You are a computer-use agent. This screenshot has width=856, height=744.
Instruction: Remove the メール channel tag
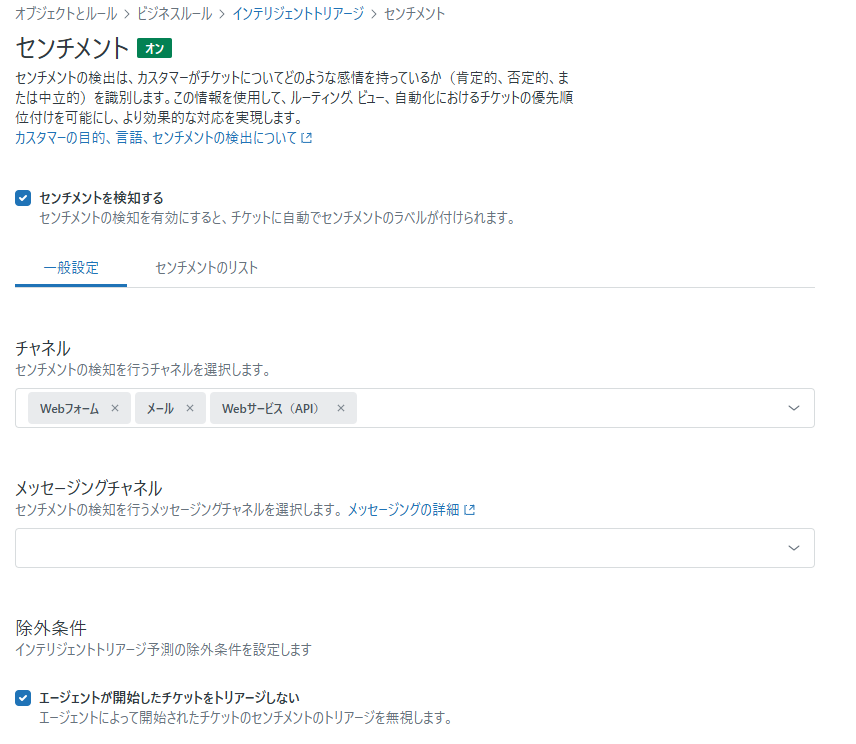pos(189,408)
